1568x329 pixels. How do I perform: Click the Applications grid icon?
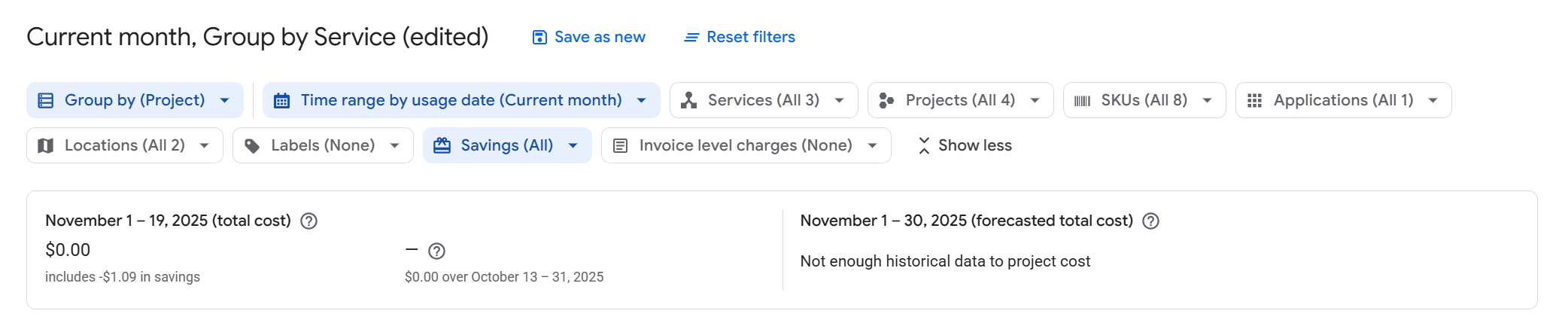click(1254, 100)
